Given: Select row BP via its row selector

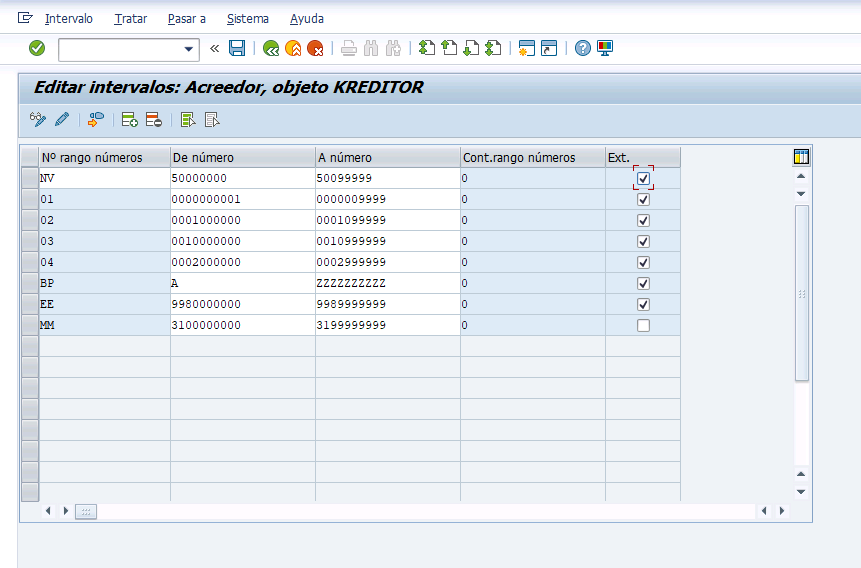Looking at the screenshot, I should pyautogui.click(x=30, y=283).
